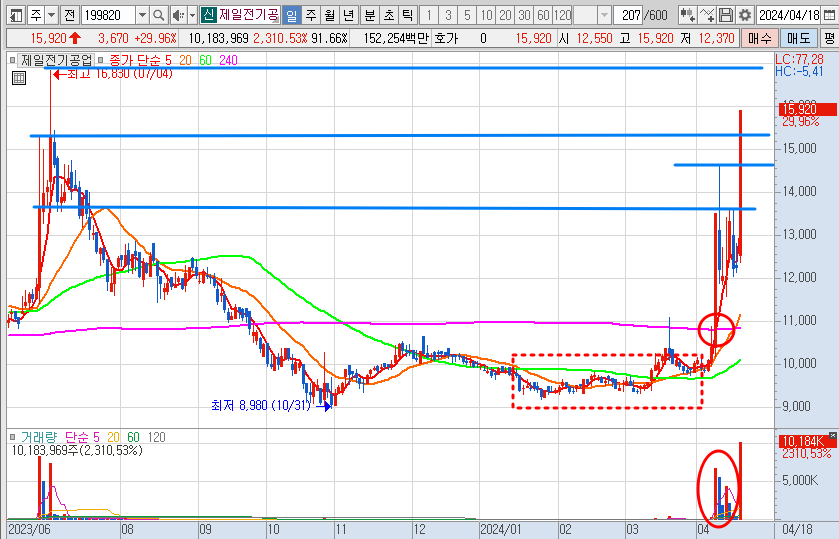This screenshot has height=539, width=839.
Task: Click the add indicator line icon
Action: (707, 15)
